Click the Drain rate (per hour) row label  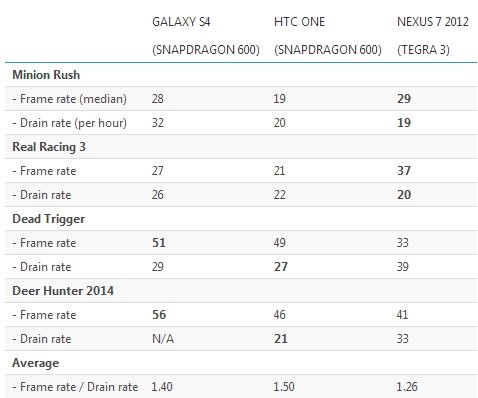tap(70, 123)
